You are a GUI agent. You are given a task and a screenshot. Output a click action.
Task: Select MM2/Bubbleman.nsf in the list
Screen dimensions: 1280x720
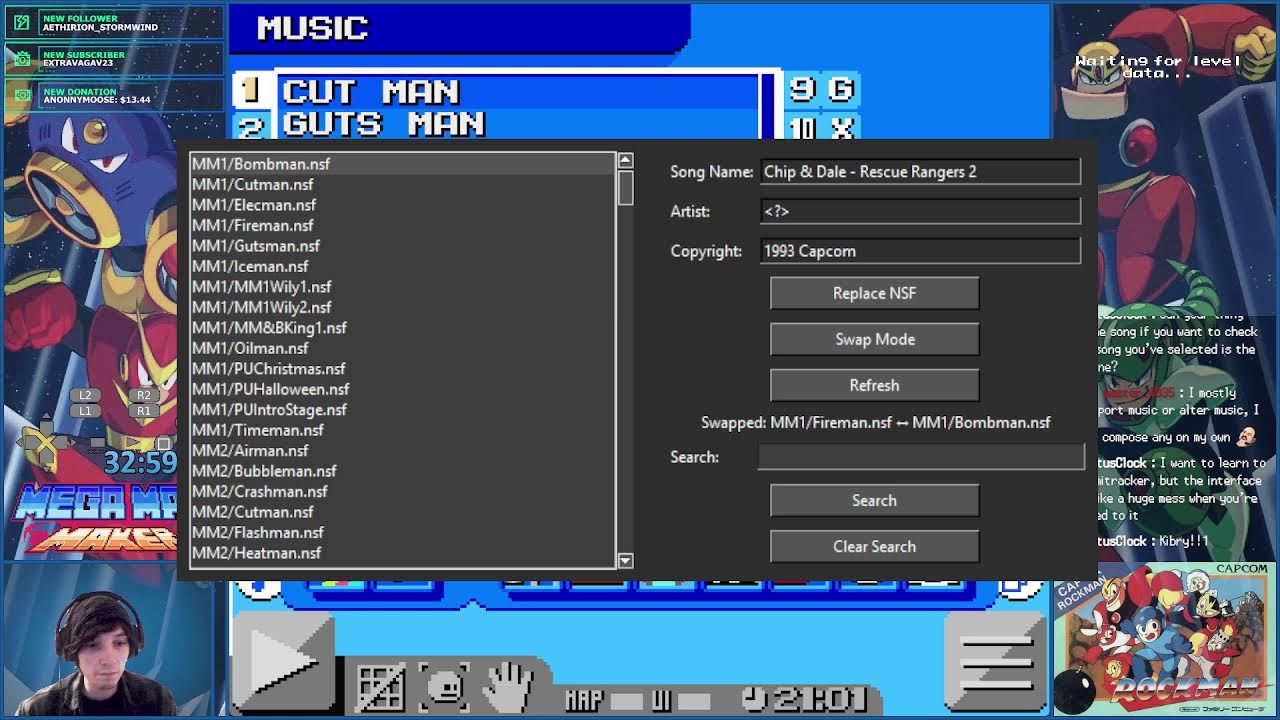pos(403,471)
